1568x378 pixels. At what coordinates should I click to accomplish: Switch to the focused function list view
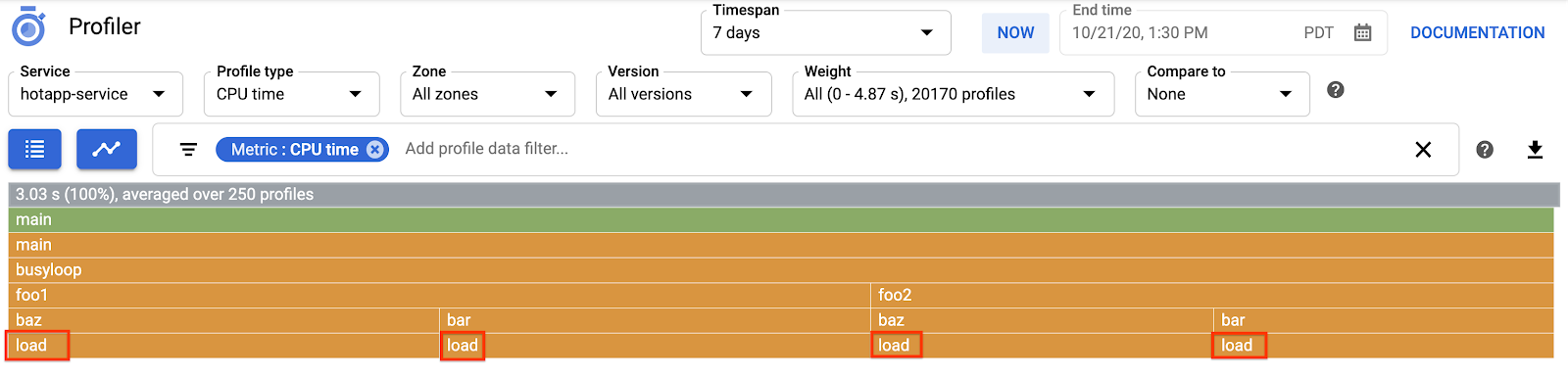coord(34,149)
